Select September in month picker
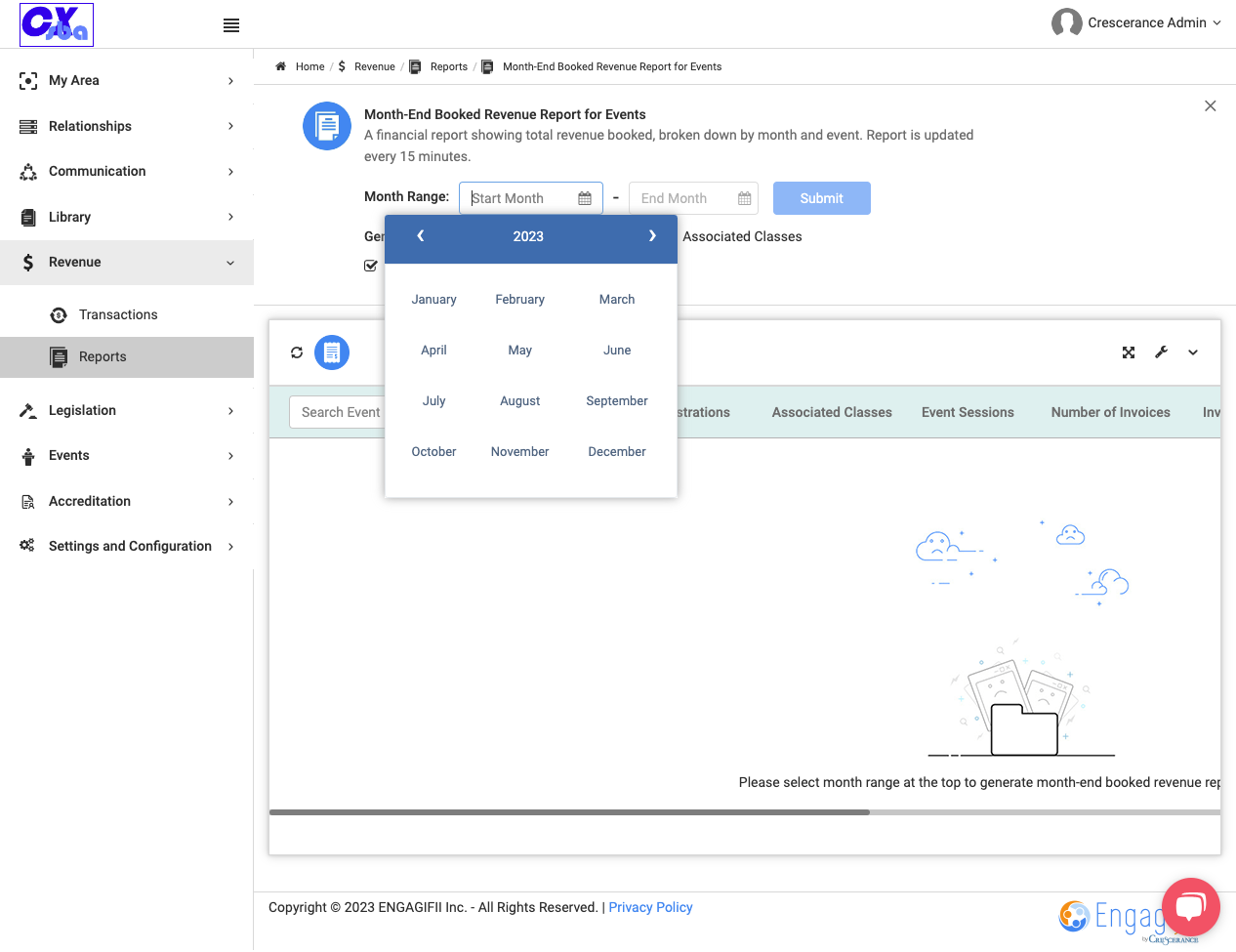Viewport: 1236px width, 952px height. 617,401
